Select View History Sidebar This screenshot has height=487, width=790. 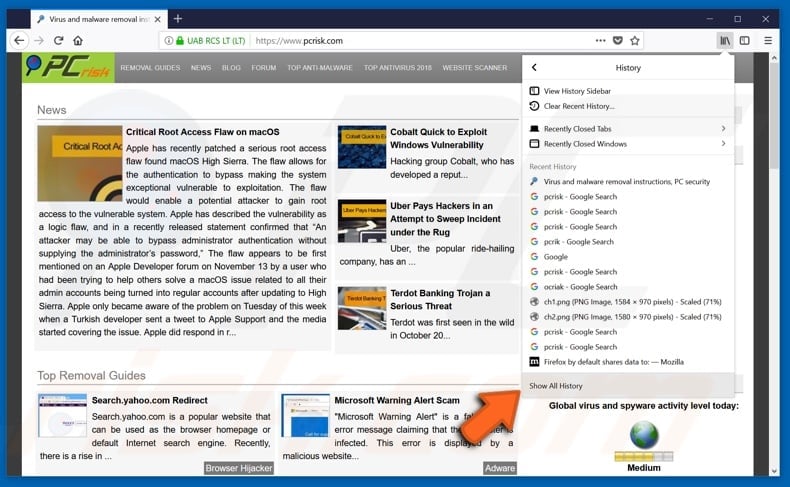pyautogui.click(x=628, y=91)
